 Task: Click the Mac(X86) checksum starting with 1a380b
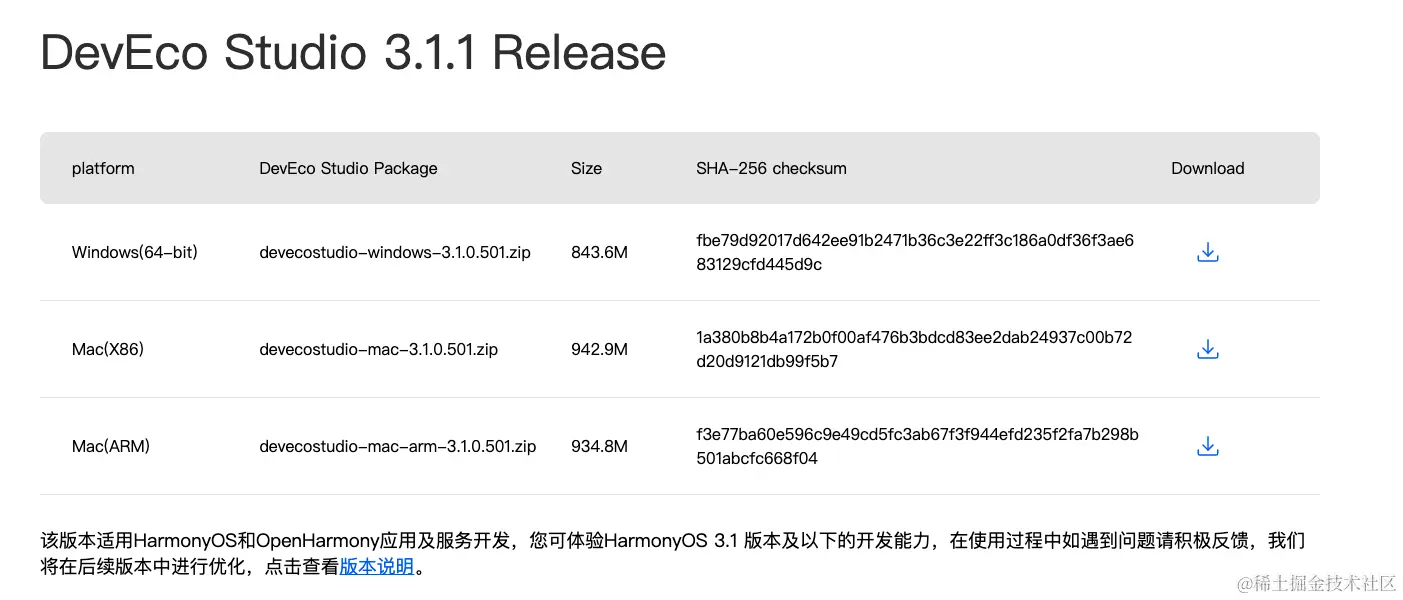(x=914, y=349)
